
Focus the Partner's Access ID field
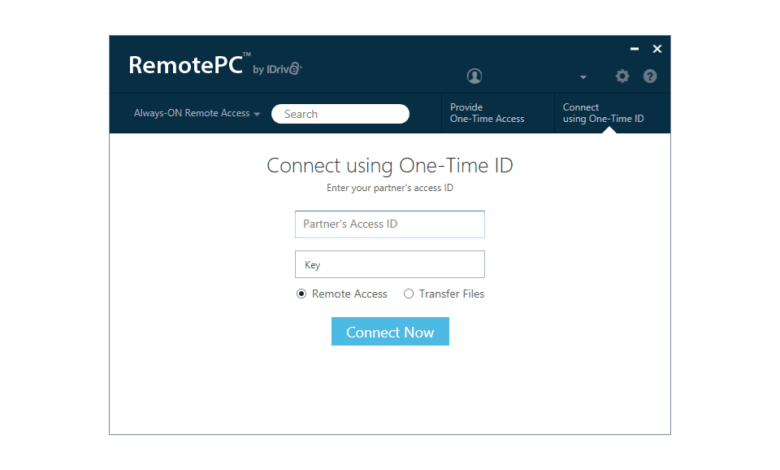390,224
